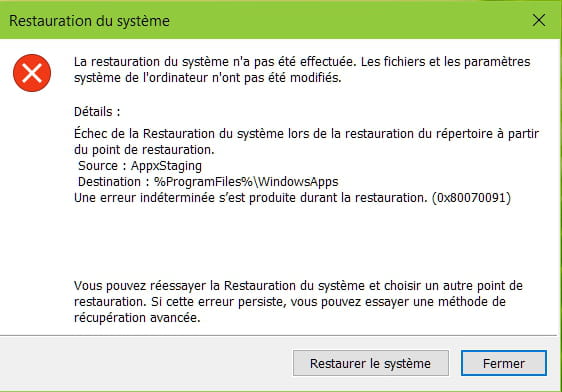The width and height of the screenshot is (562, 392).
Task: Click the "Détails :" label
Action: 97,112
